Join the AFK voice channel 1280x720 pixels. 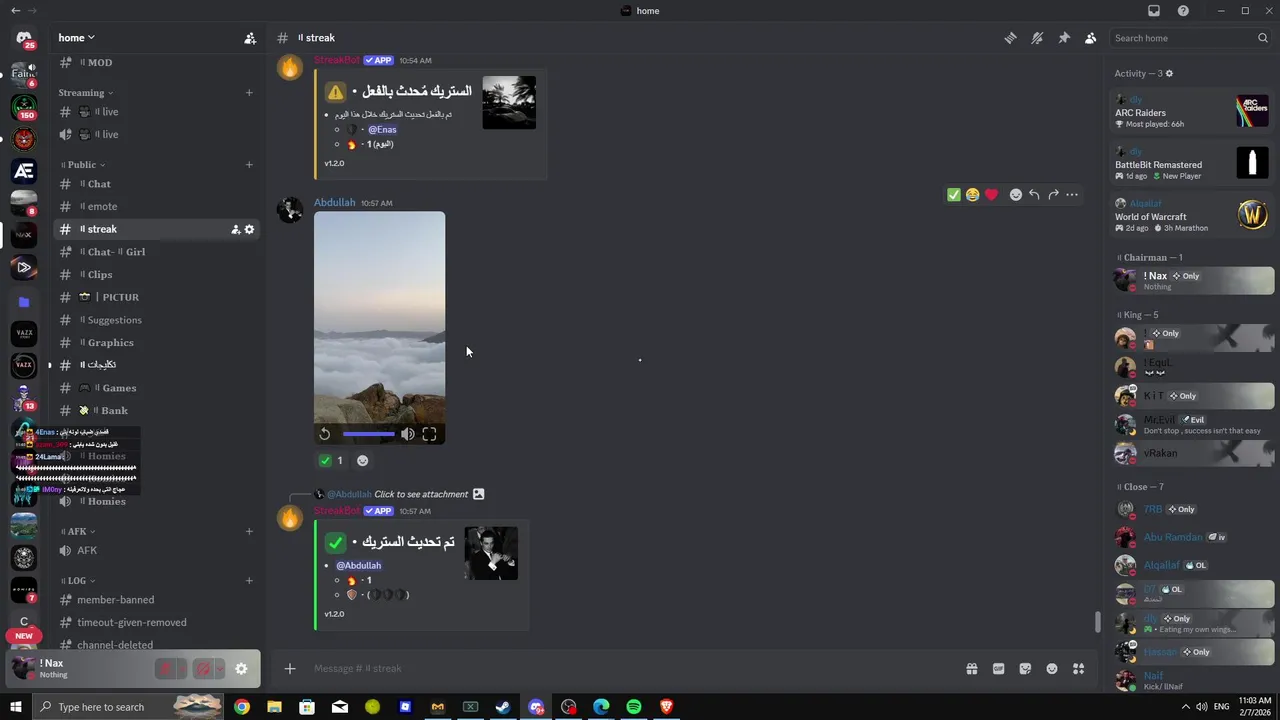coord(156,551)
